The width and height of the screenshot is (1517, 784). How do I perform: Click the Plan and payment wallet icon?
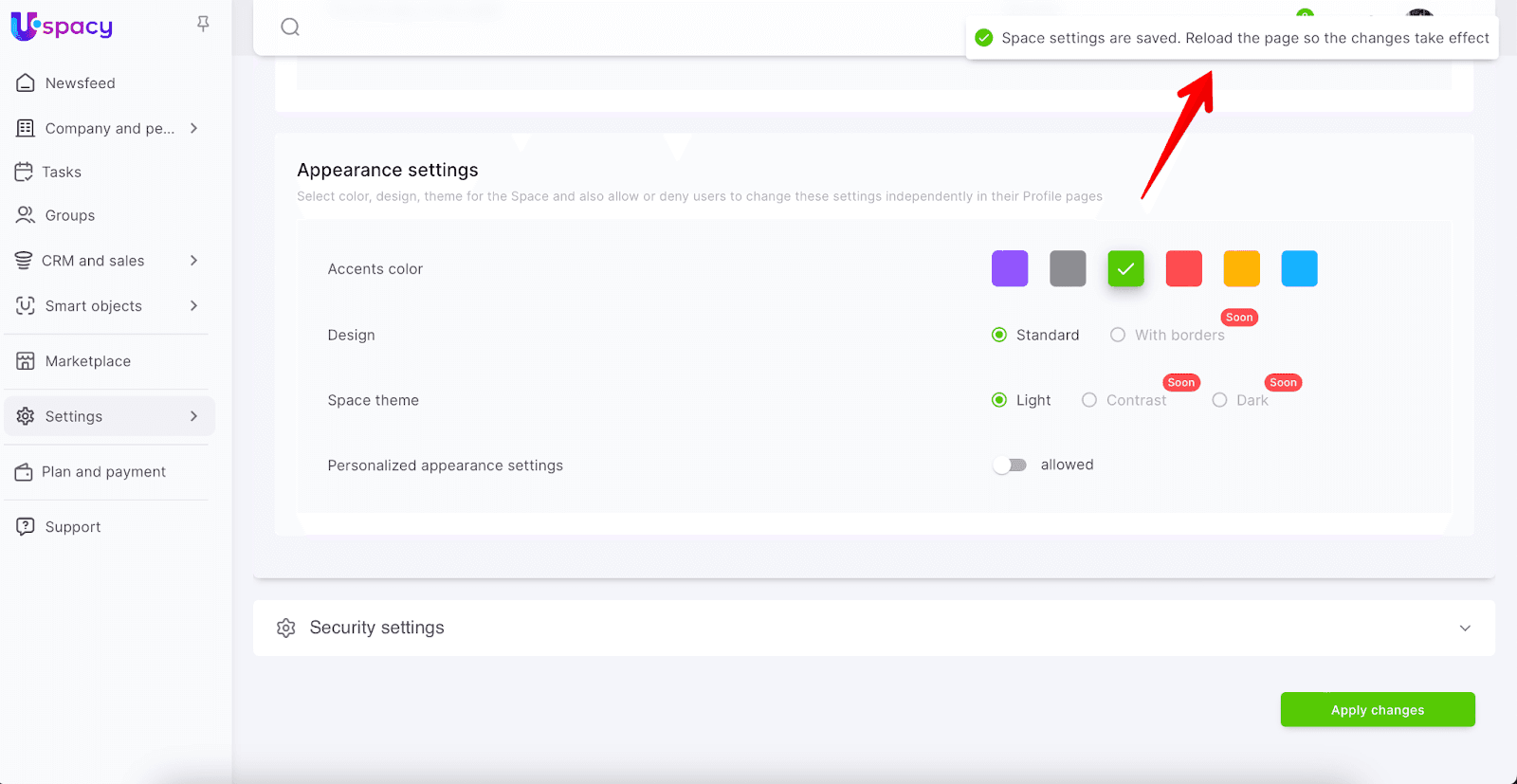click(x=24, y=472)
